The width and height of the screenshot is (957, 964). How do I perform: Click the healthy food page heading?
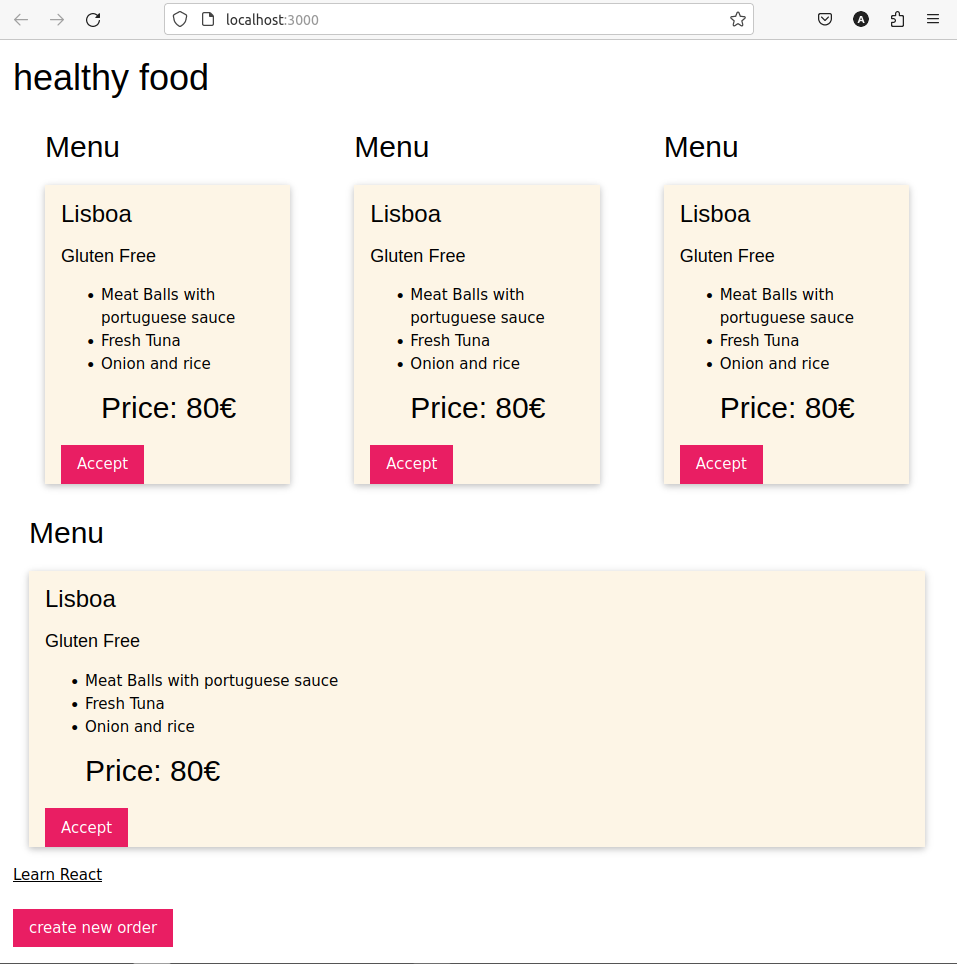coord(111,77)
